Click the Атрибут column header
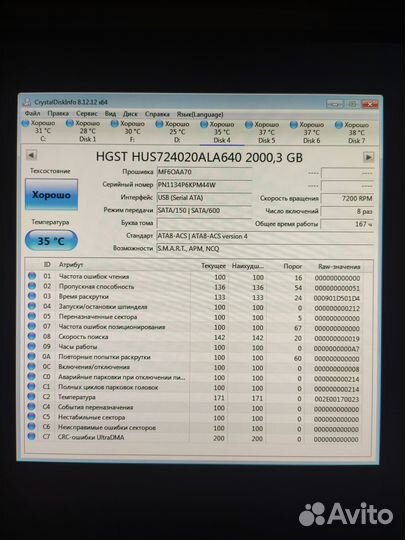 tap(71, 264)
